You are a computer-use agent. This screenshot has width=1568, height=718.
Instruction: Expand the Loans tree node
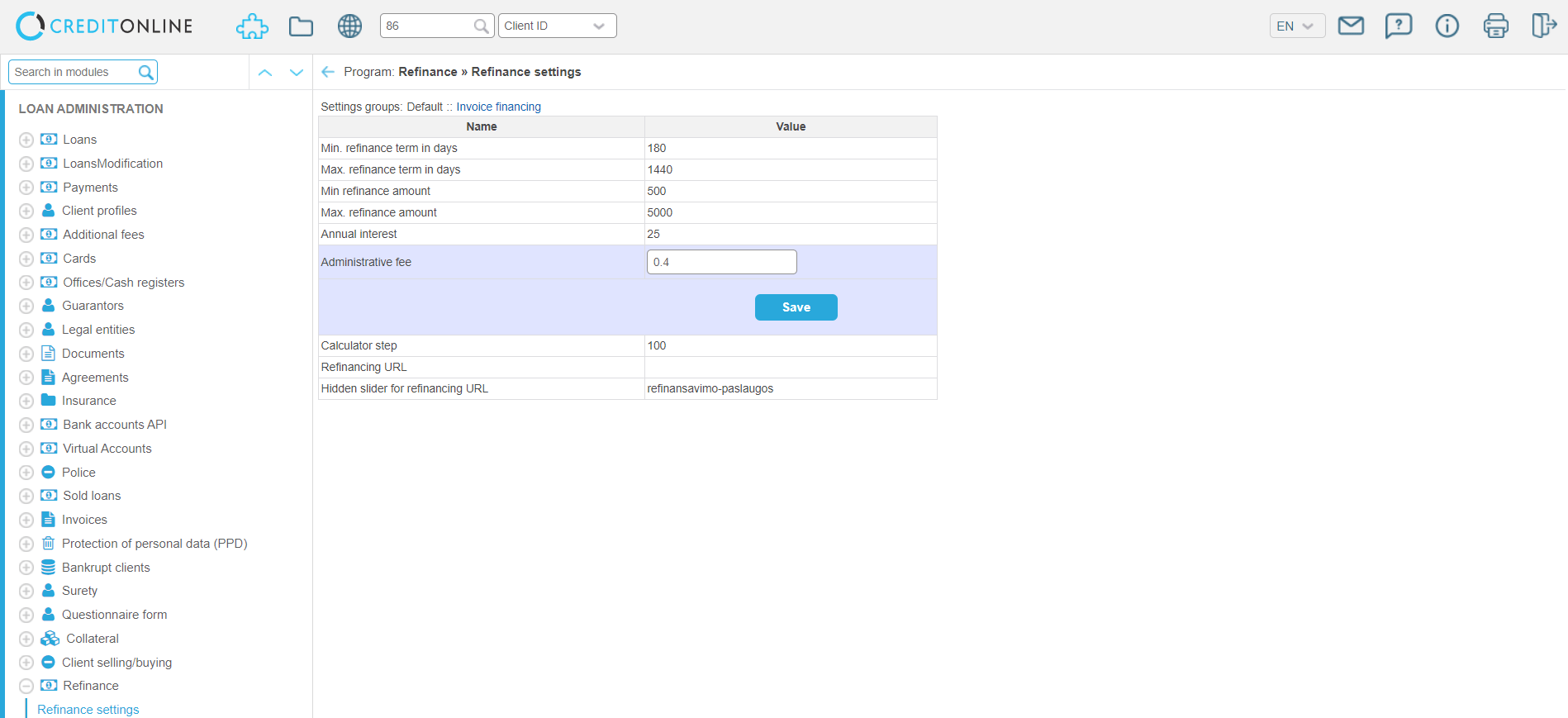pos(26,140)
